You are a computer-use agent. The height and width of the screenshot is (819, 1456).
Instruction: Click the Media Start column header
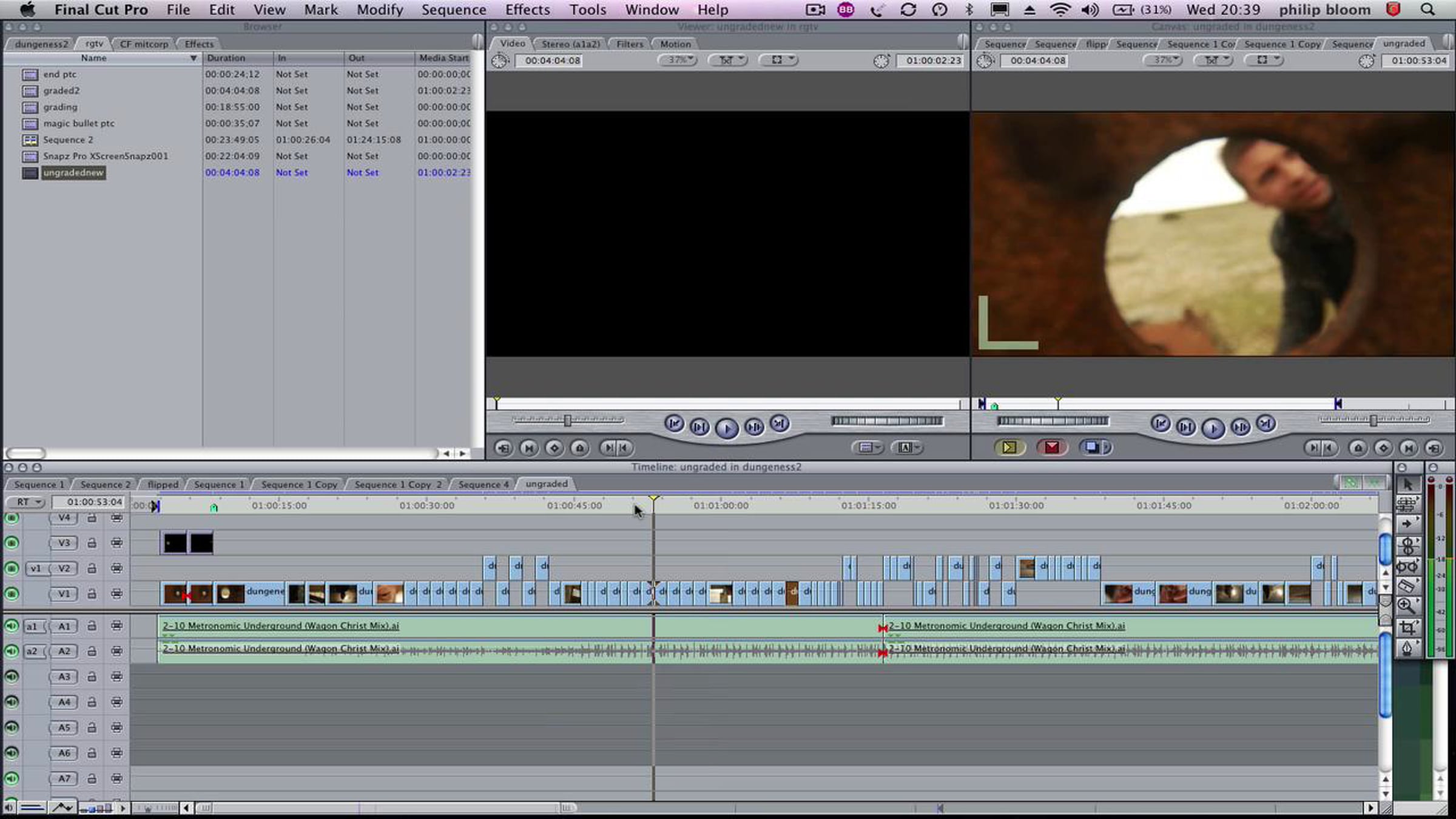pos(443,58)
